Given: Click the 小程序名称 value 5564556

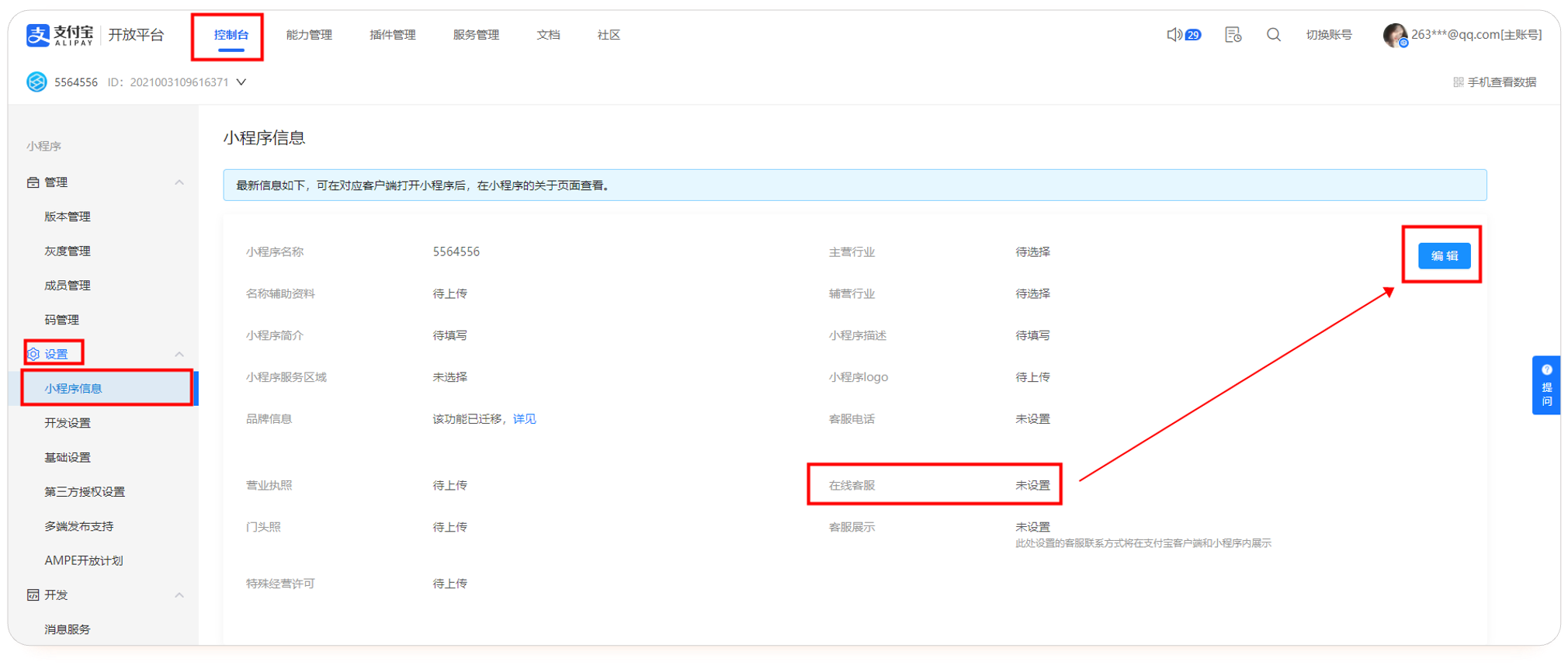Looking at the screenshot, I should click(456, 252).
